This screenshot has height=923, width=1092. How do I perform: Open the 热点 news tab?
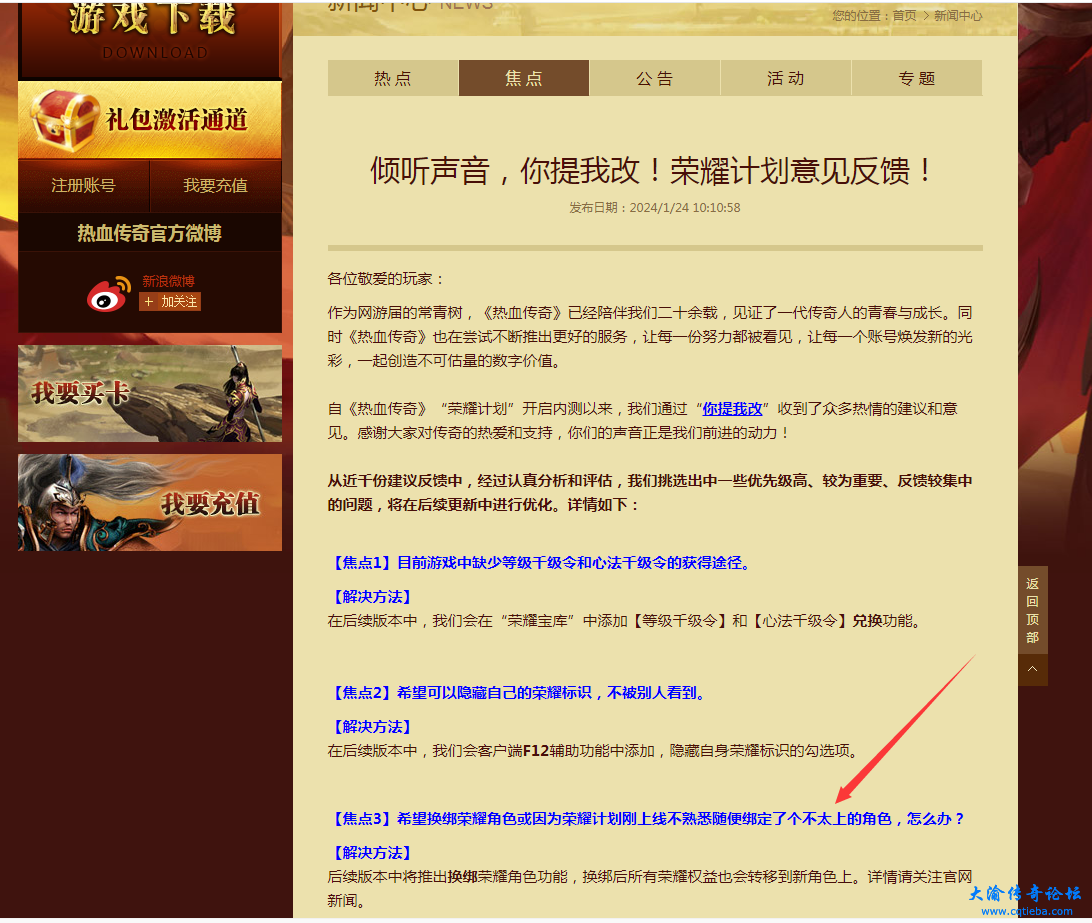393,78
